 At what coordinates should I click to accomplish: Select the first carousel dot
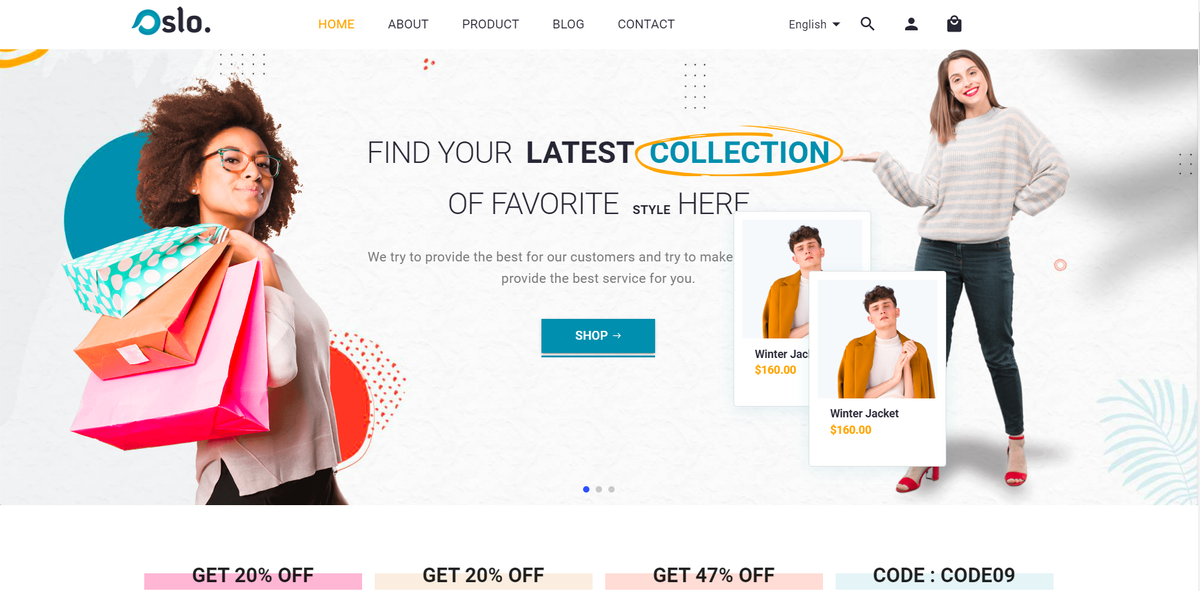(x=586, y=489)
